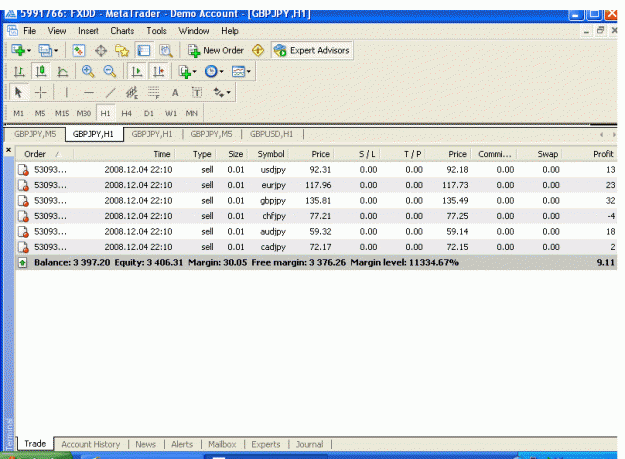Zoom out of the chart
625x459 pixels.
pos(110,72)
